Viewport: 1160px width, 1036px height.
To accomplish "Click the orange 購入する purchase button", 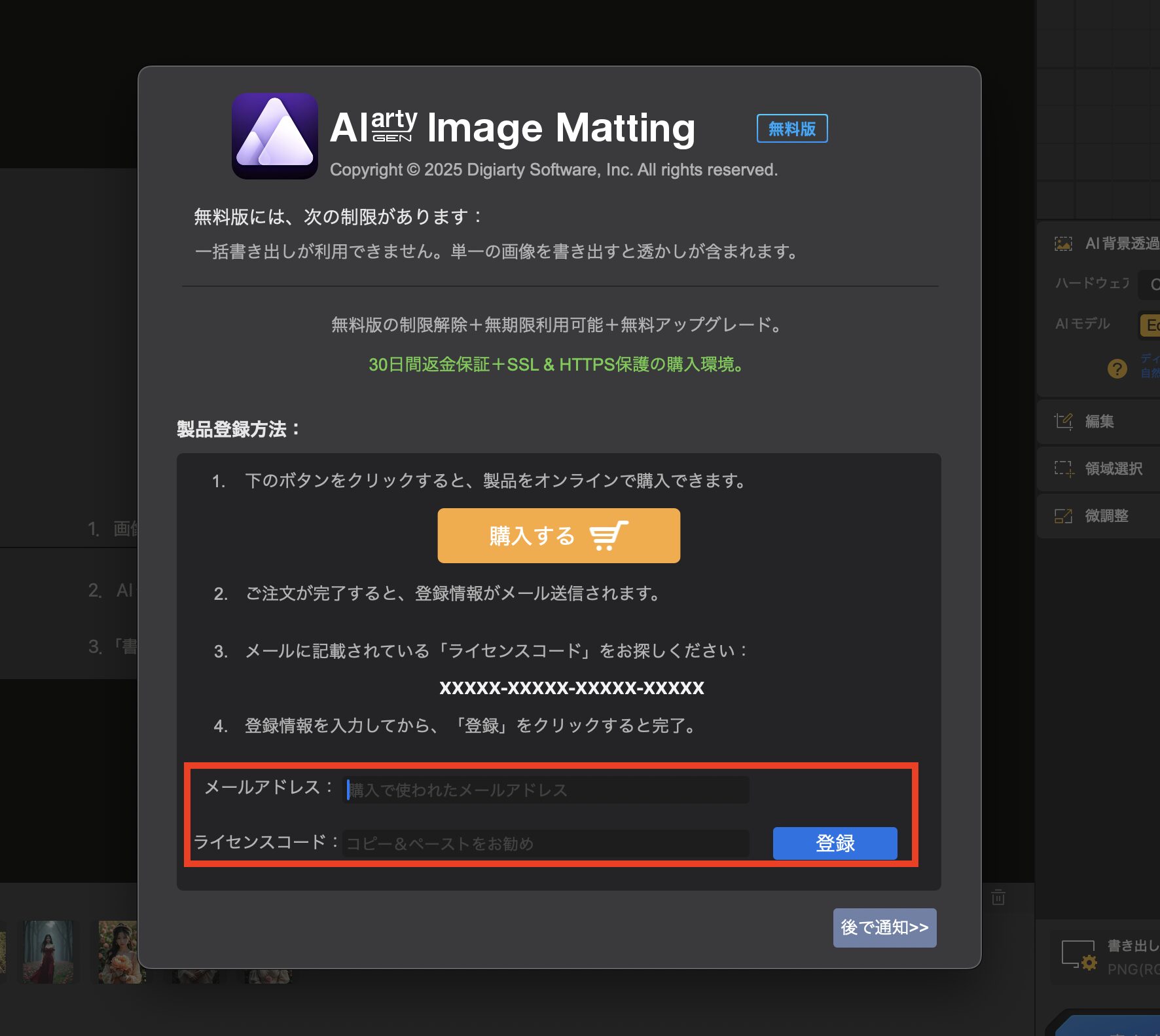I will point(558,536).
